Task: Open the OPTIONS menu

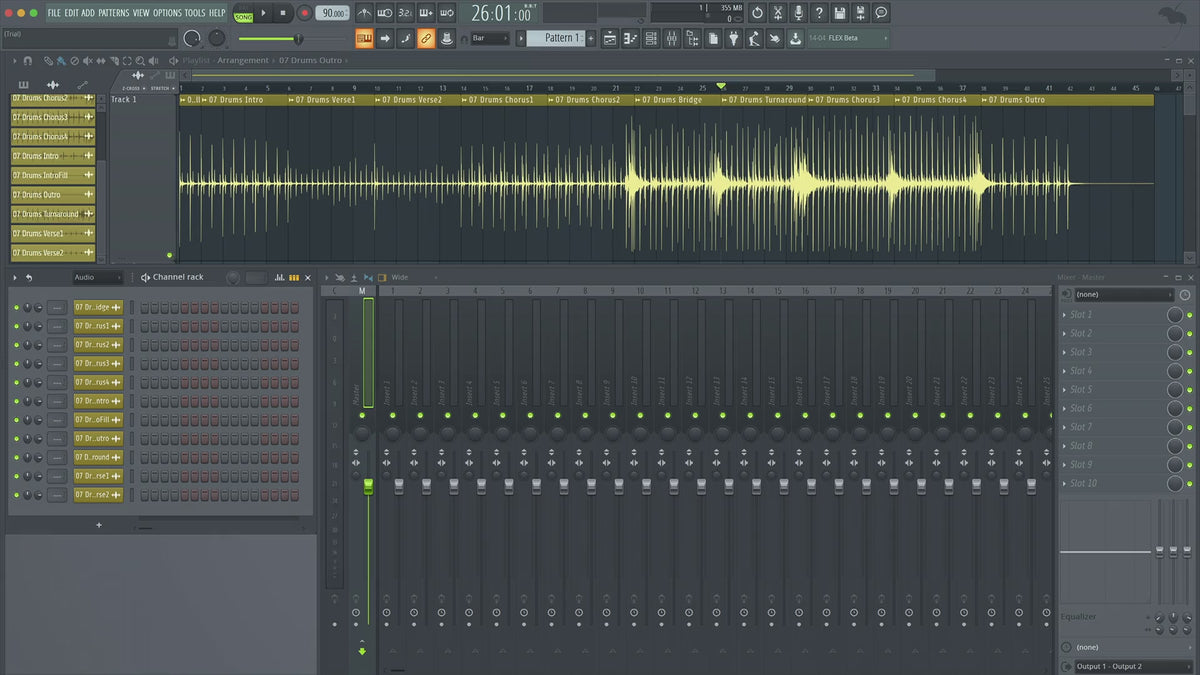Action: [x=167, y=13]
